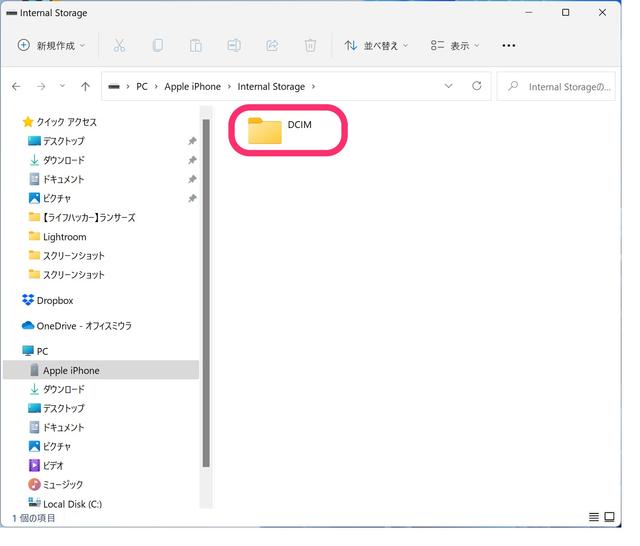
Task: Close the Internal Storage window
Action: 602,13
